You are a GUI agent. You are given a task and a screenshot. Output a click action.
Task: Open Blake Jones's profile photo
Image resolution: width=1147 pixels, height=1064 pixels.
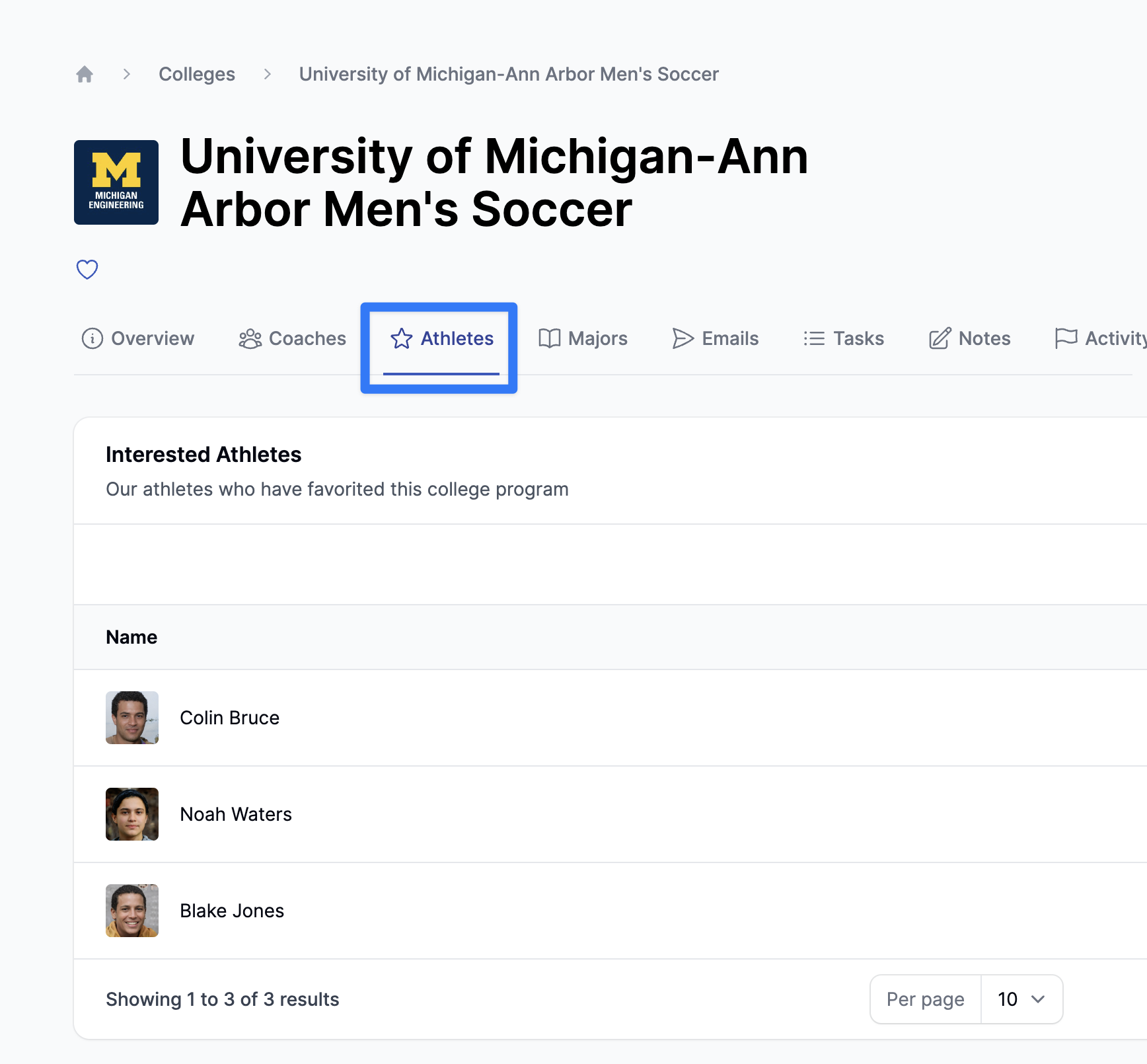pos(132,911)
